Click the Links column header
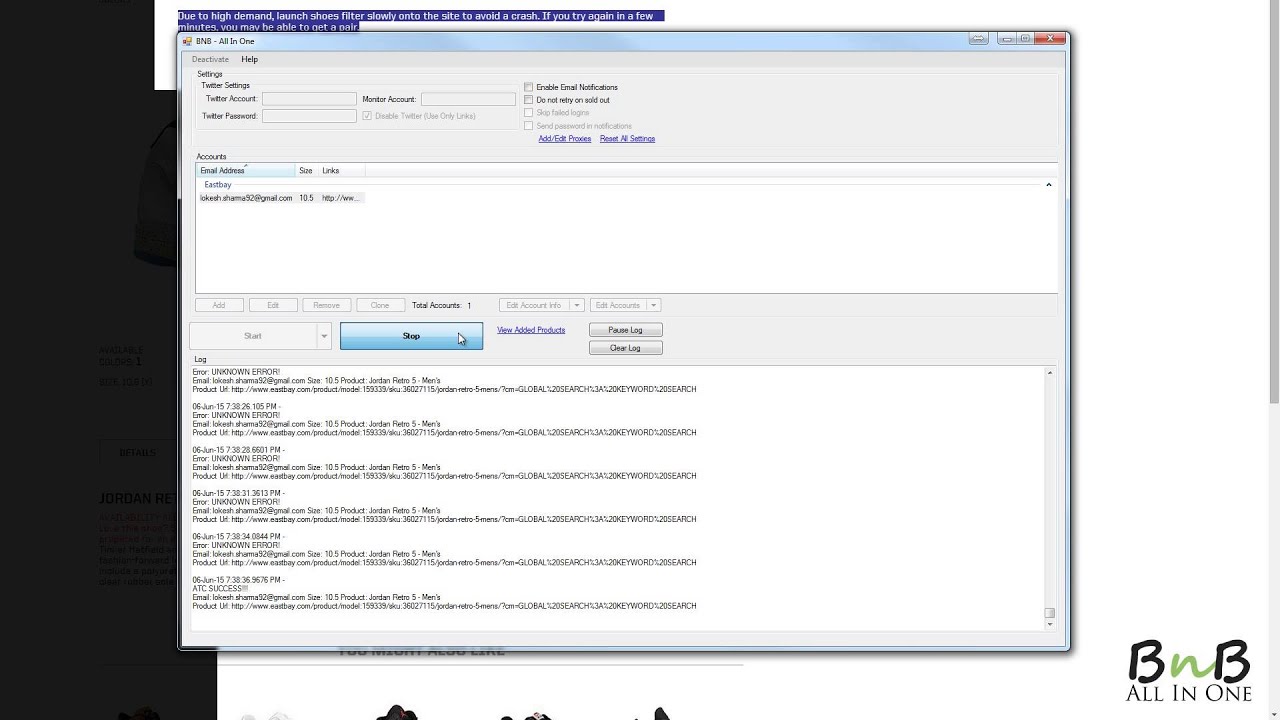This screenshot has width=1280, height=720. click(x=341, y=171)
